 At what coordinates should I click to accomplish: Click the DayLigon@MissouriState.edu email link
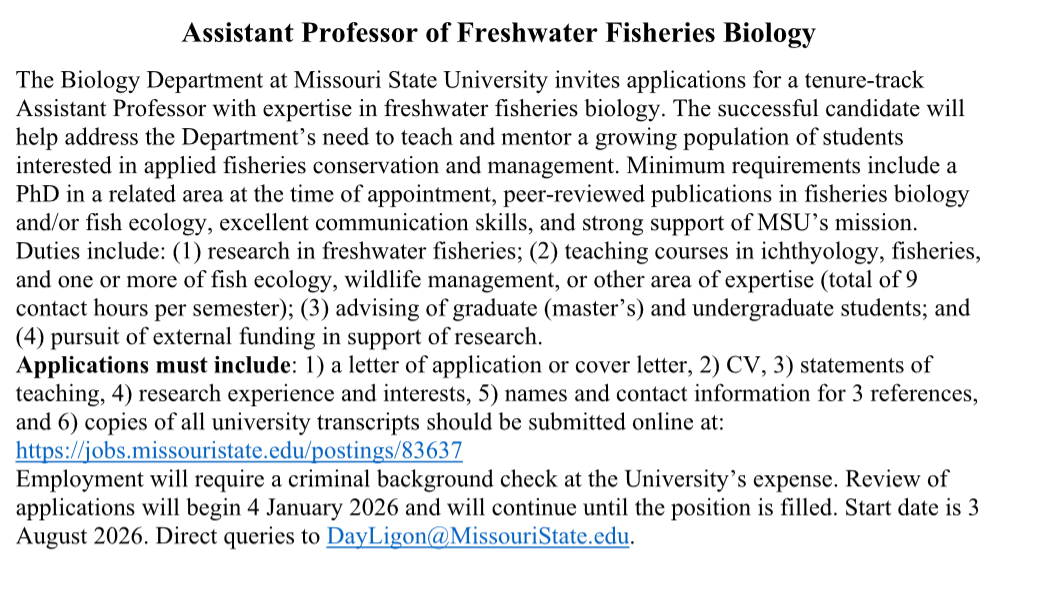point(478,537)
